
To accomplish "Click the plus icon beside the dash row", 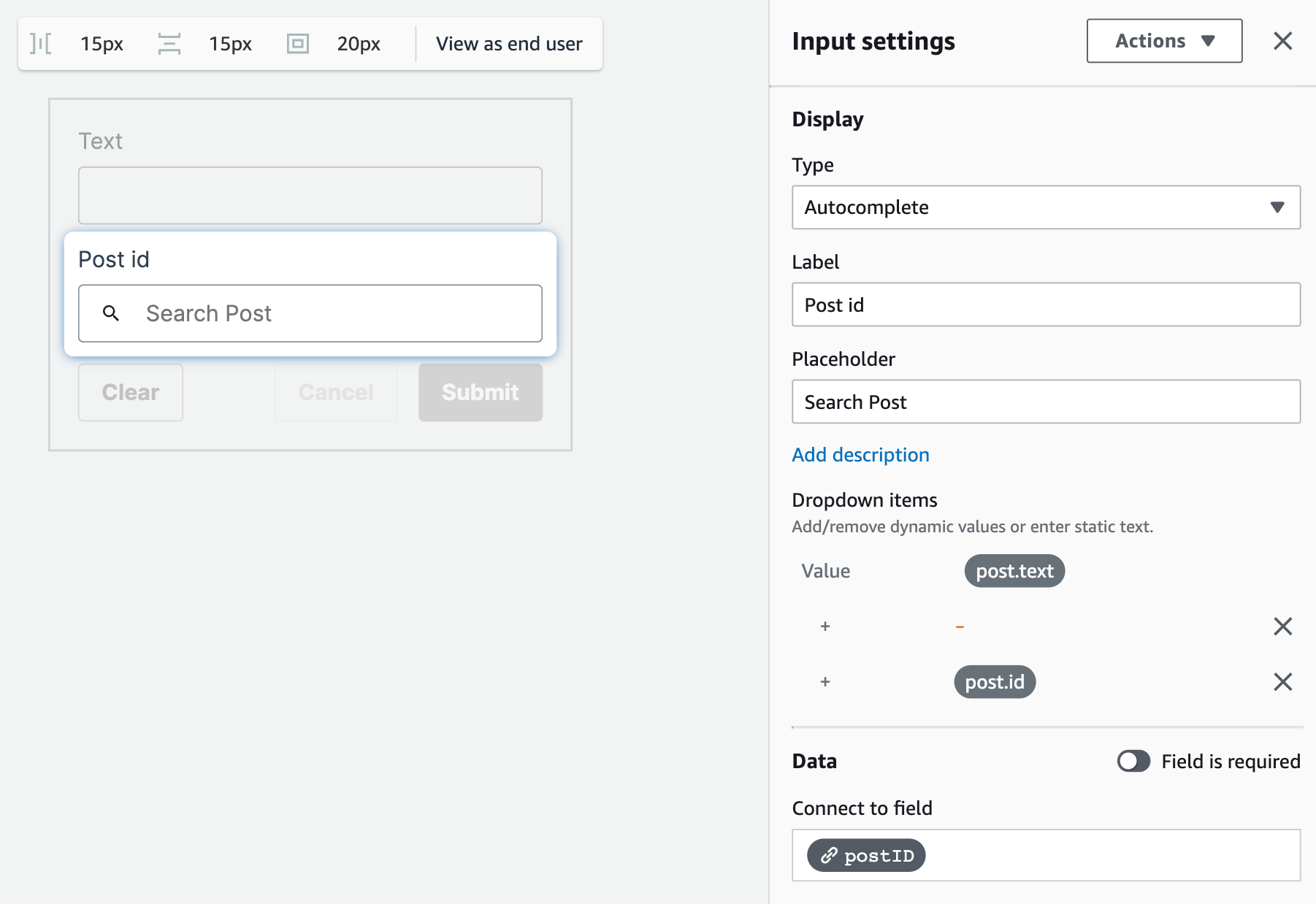I will point(825,627).
